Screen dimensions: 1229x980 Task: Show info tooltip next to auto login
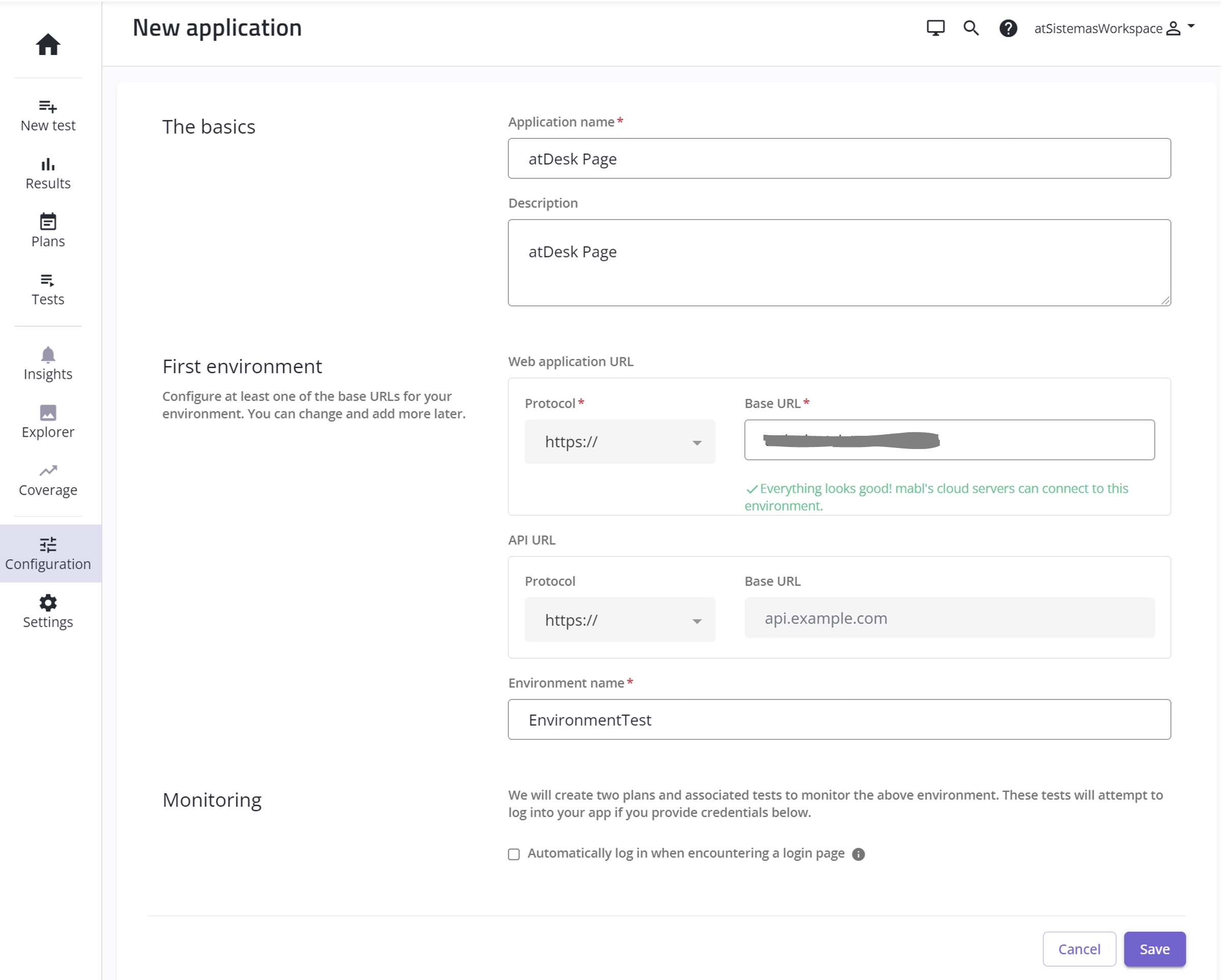(858, 854)
